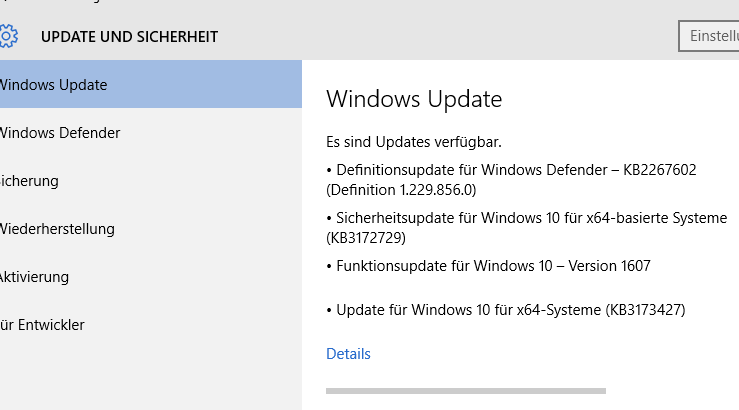The image size is (739, 410).
Task: Go to the Sicherung section
Action: (30, 181)
